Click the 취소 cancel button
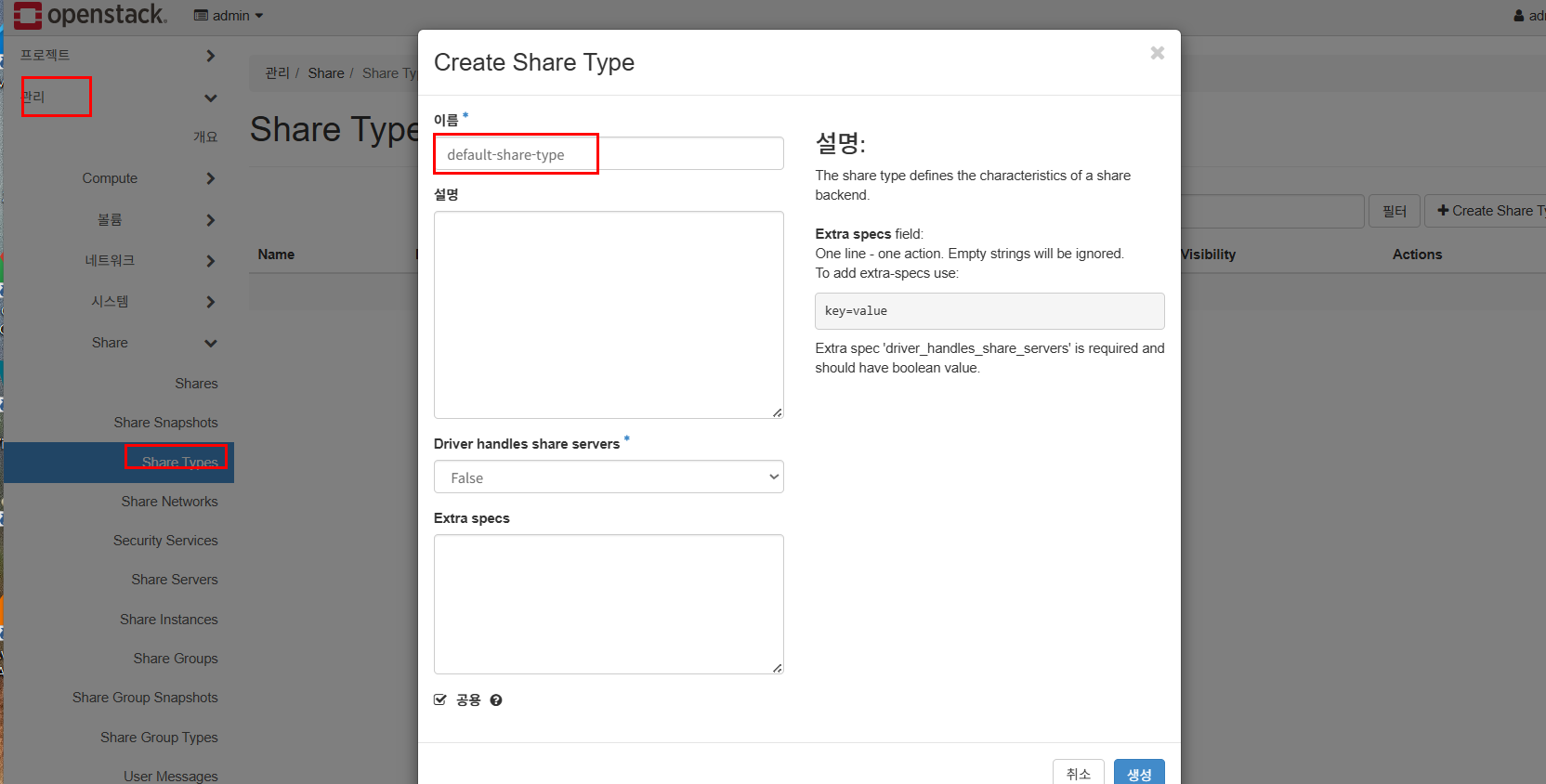 click(1078, 774)
